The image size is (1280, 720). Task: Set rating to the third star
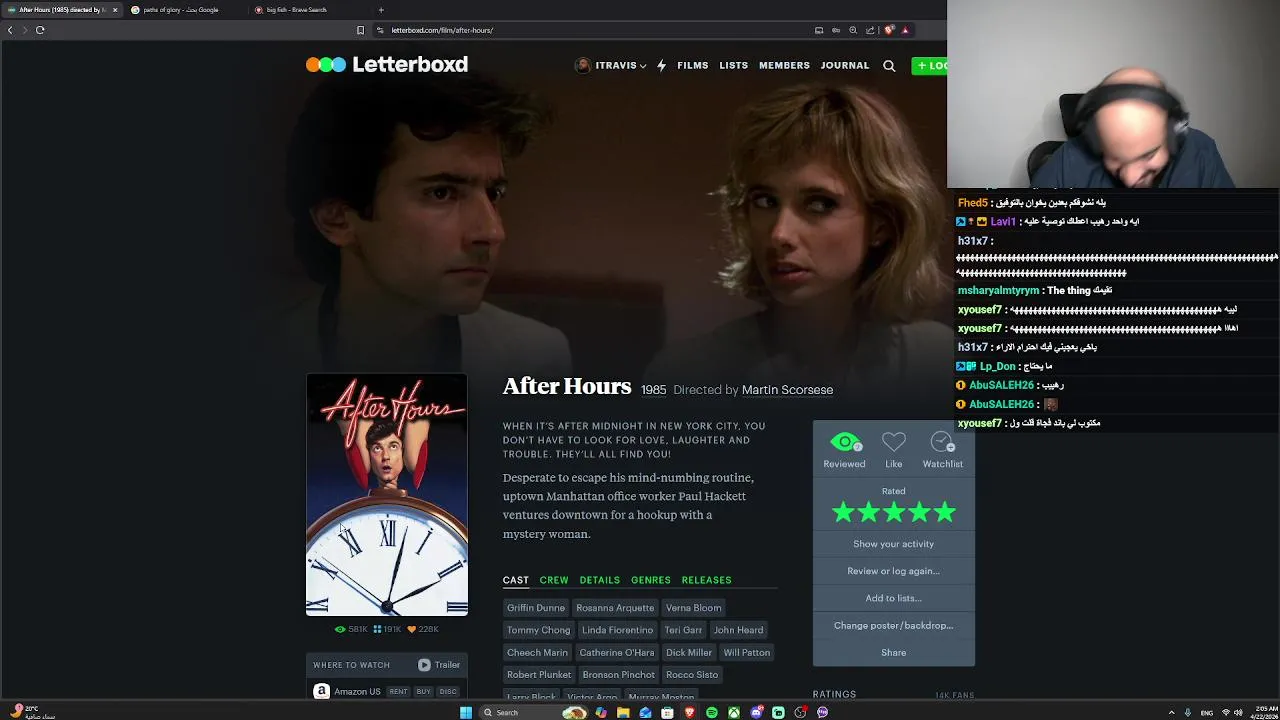[x=894, y=513]
